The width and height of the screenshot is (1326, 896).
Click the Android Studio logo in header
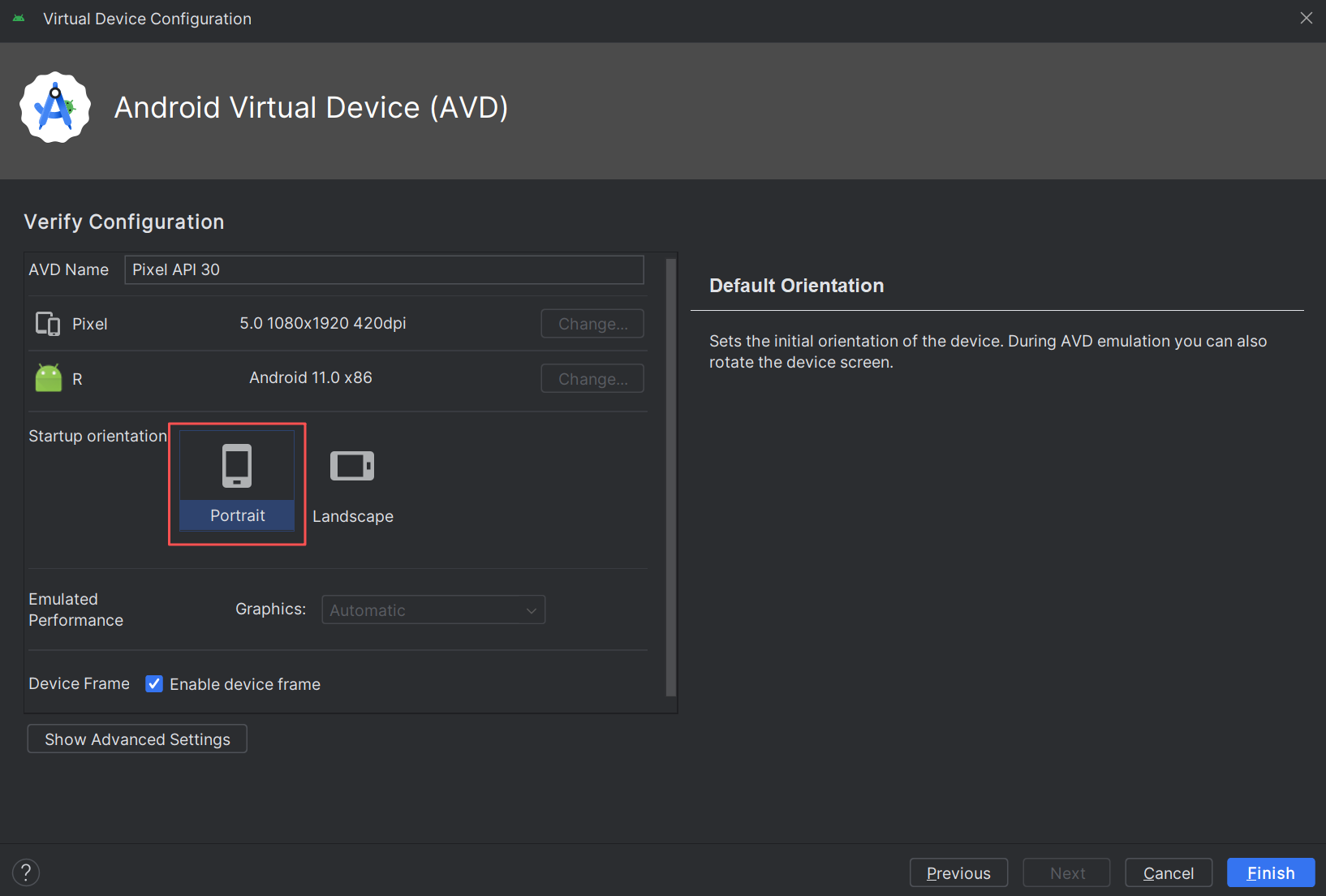click(x=55, y=107)
